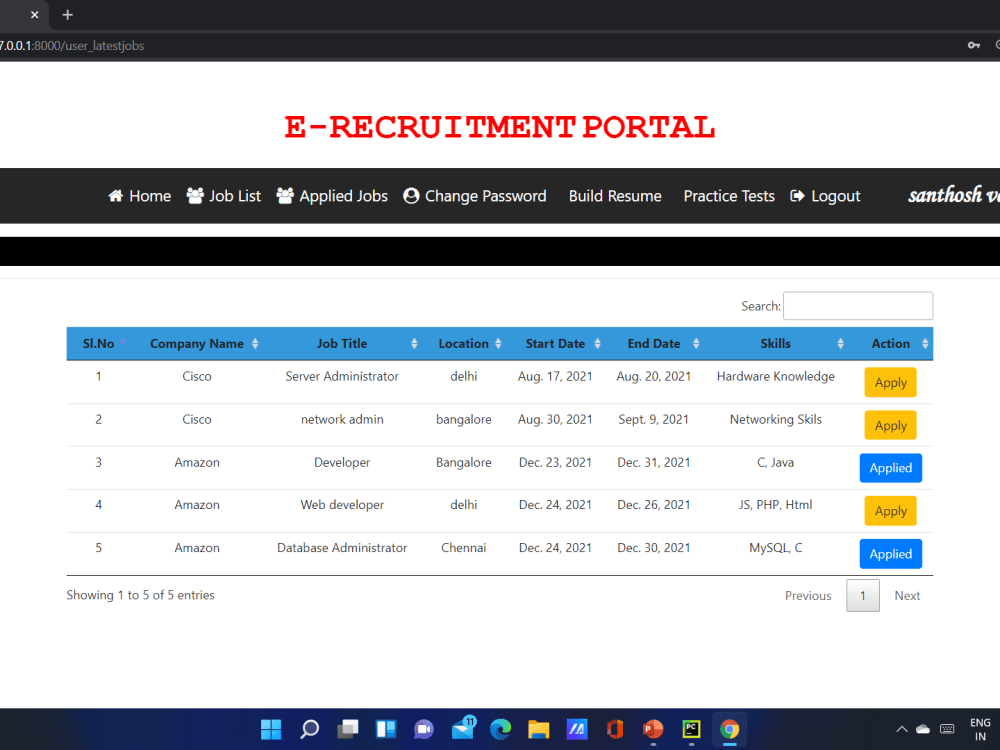This screenshot has width=1000, height=750.
Task: Click the ENG IN language indicator
Action: point(980,730)
